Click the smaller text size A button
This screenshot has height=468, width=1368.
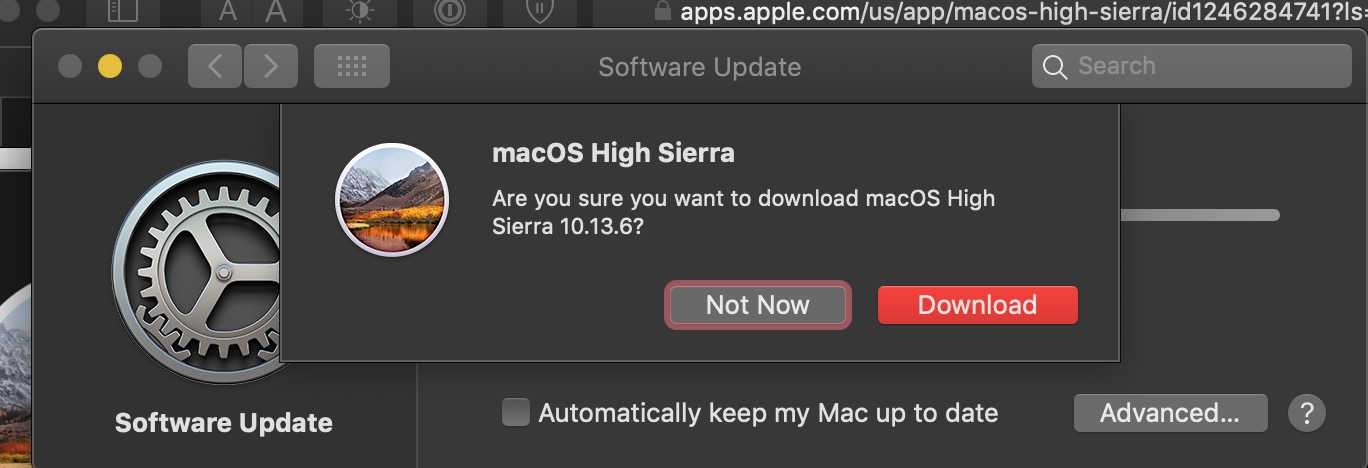coord(228,12)
